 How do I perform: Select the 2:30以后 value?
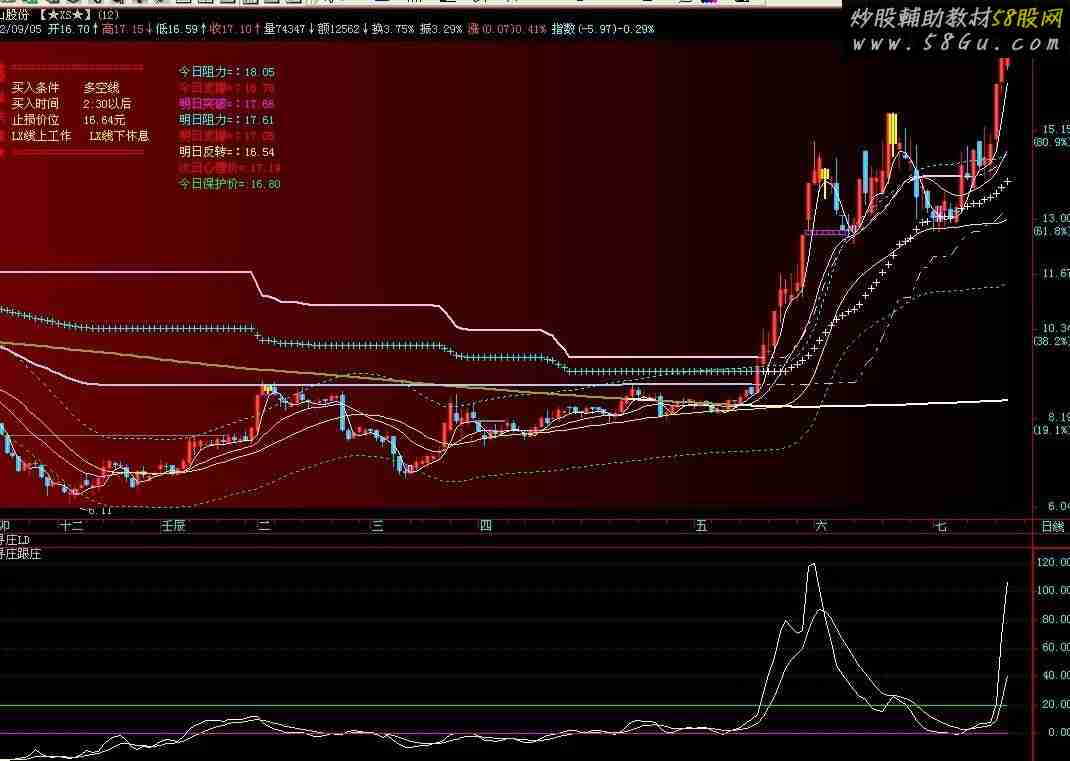pos(107,104)
